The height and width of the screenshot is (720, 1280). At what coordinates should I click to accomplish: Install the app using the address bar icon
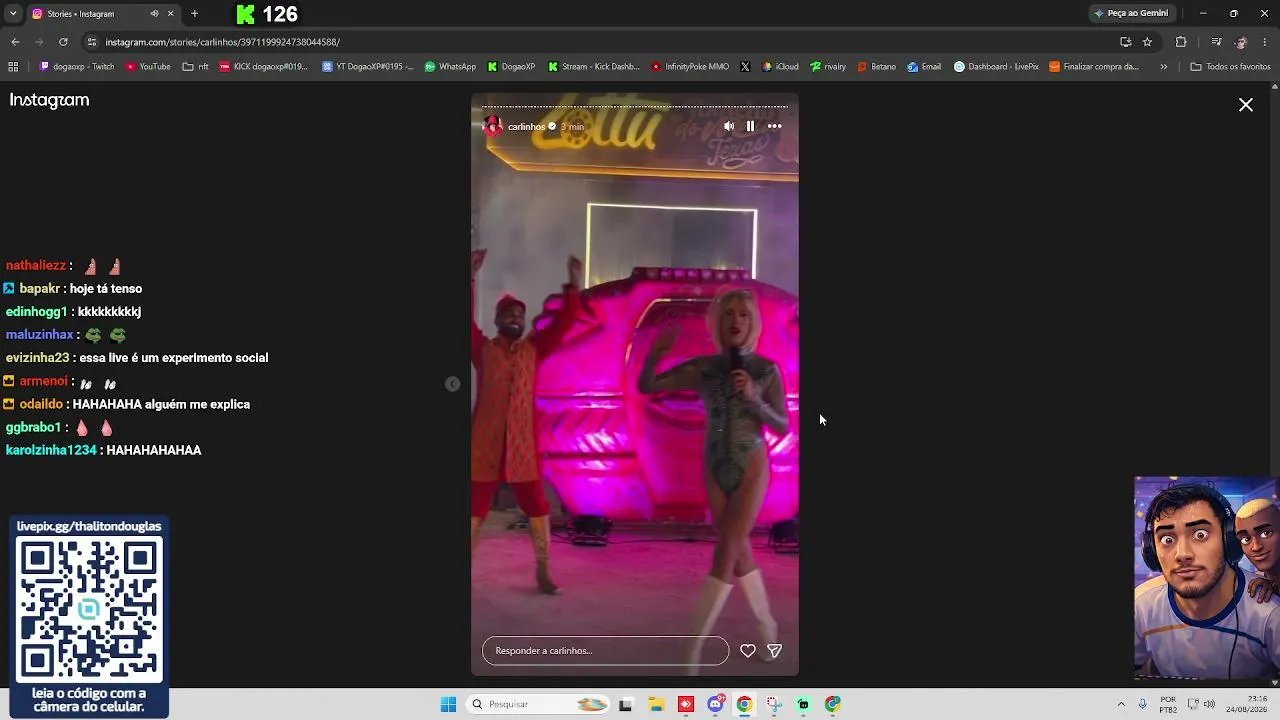point(1125,42)
